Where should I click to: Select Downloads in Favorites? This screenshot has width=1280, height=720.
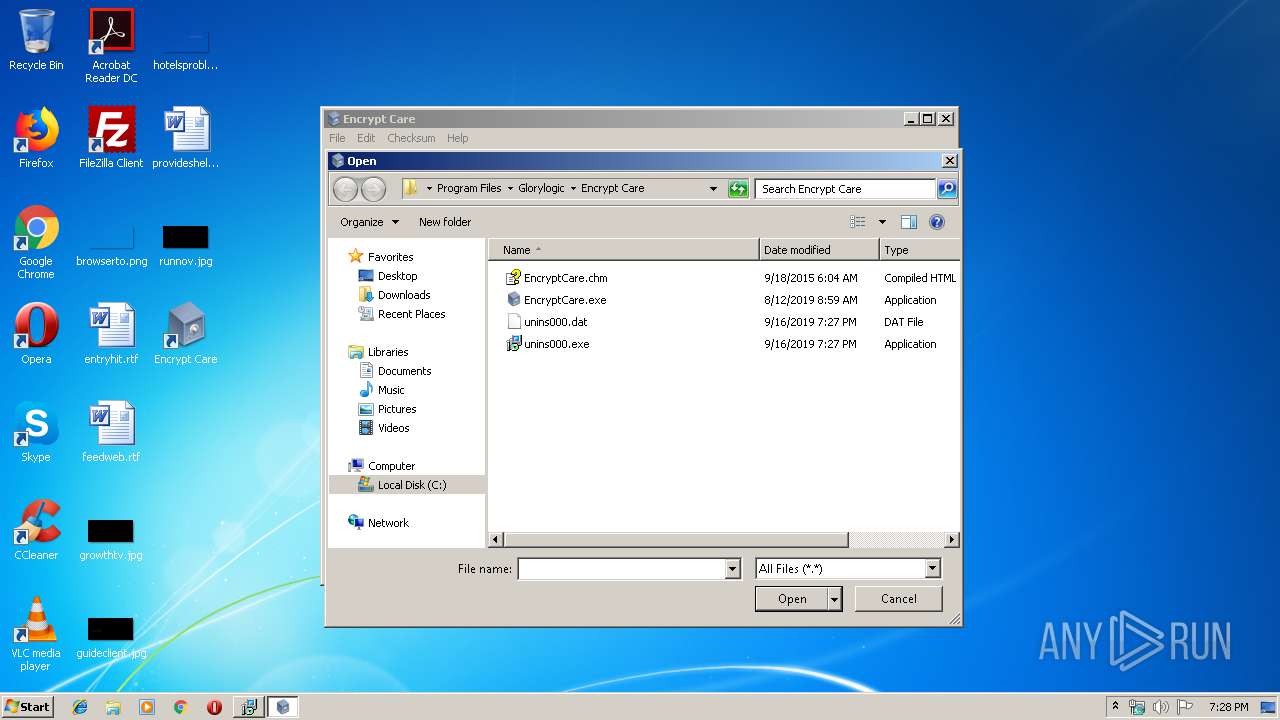pos(404,295)
